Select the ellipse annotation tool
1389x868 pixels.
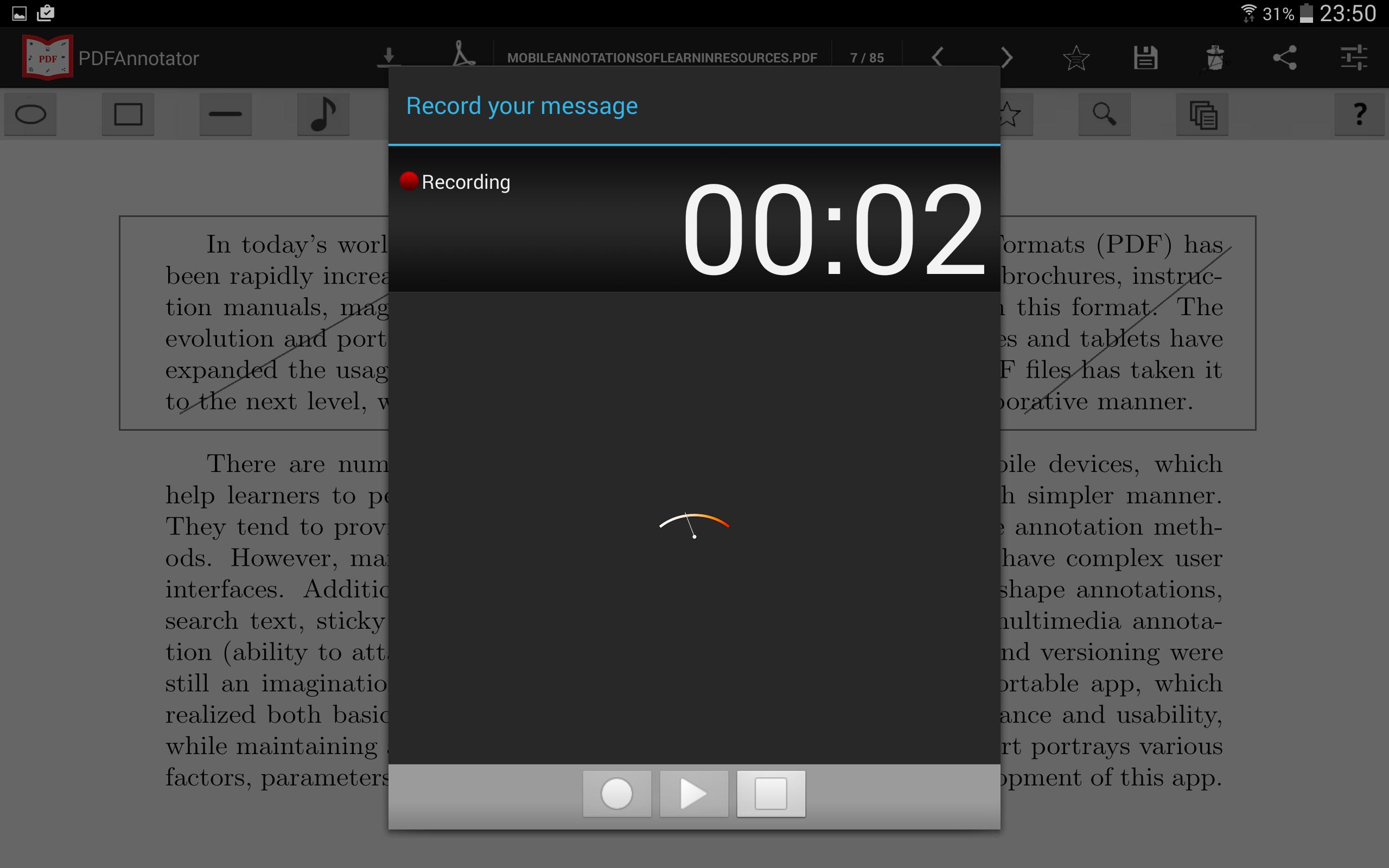click(x=30, y=114)
